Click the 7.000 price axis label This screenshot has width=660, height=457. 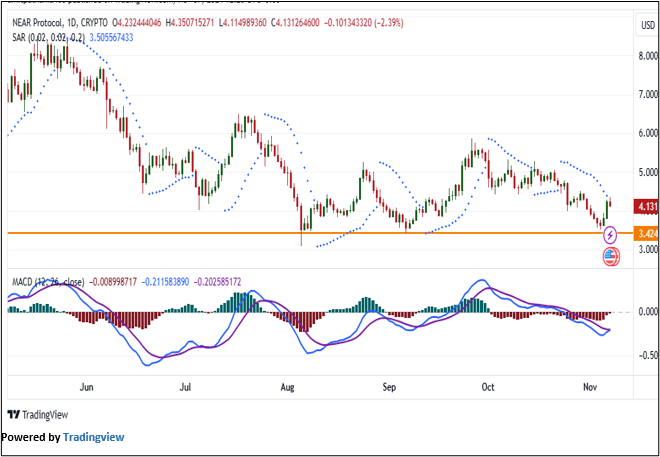pyautogui.click(x=648, y=95)
